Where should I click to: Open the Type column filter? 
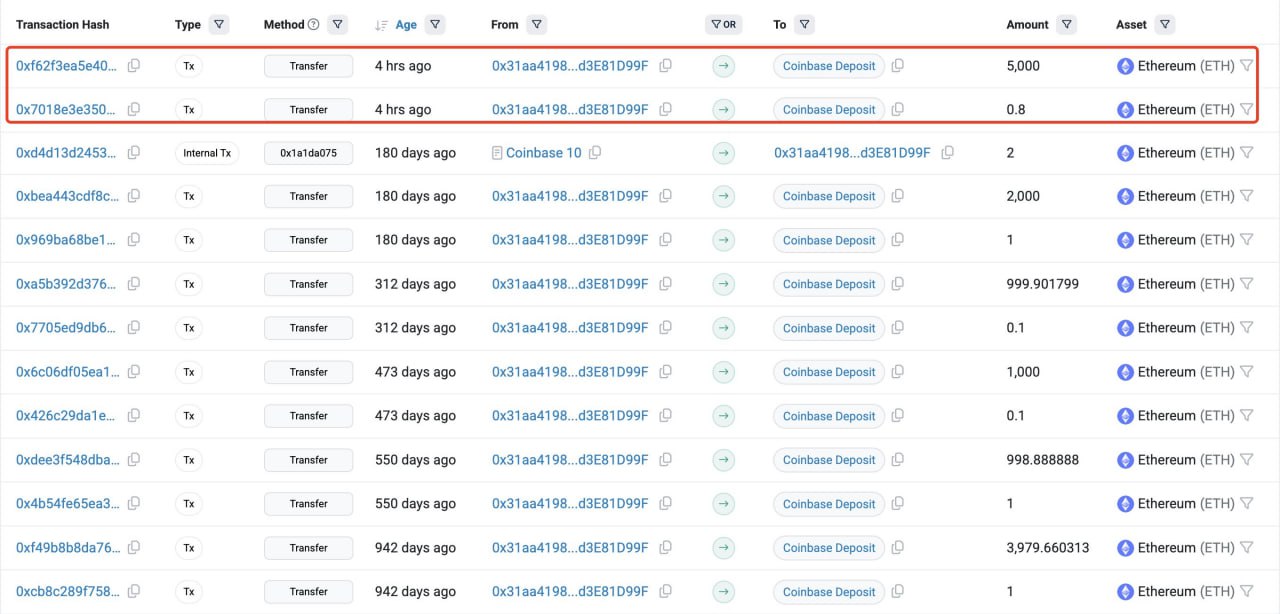tap(219, 24)
